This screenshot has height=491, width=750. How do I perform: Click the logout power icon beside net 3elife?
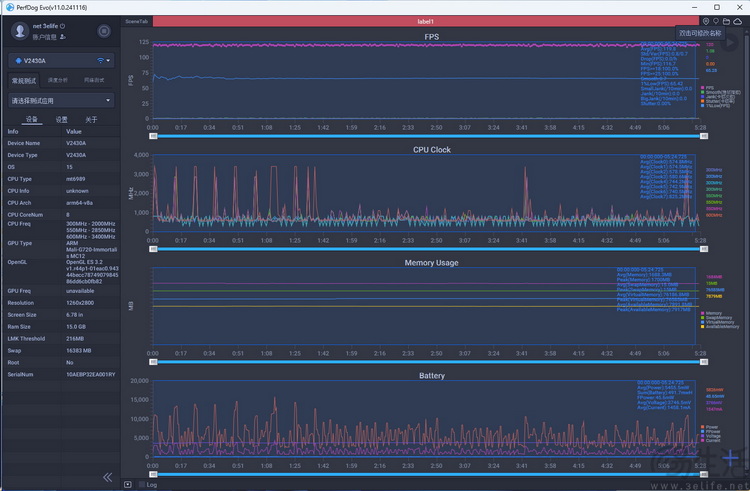click(x=62, y=26)
